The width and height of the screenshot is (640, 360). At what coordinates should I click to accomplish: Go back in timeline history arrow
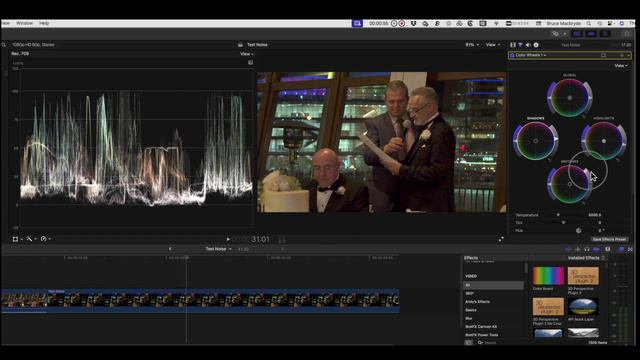[x=170, y=249]
